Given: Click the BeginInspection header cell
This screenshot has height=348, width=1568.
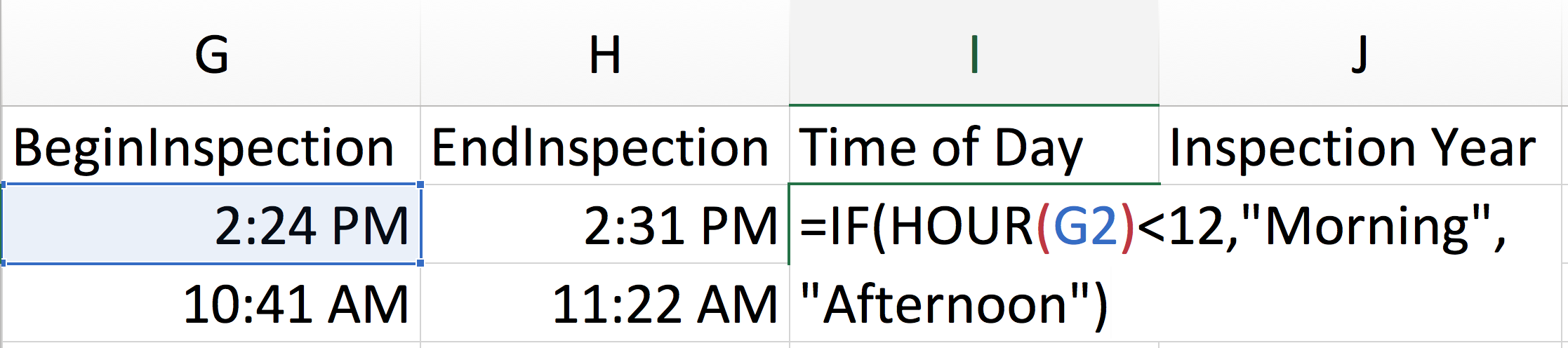Looking at the screenshot, I should (211, 146).
